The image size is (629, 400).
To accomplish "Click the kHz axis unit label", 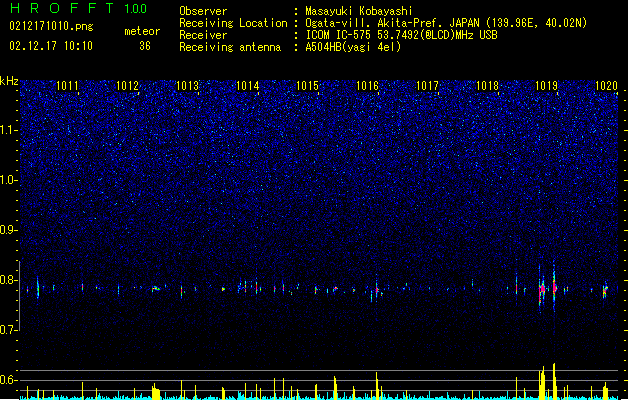I will click(x=9, y=81).
